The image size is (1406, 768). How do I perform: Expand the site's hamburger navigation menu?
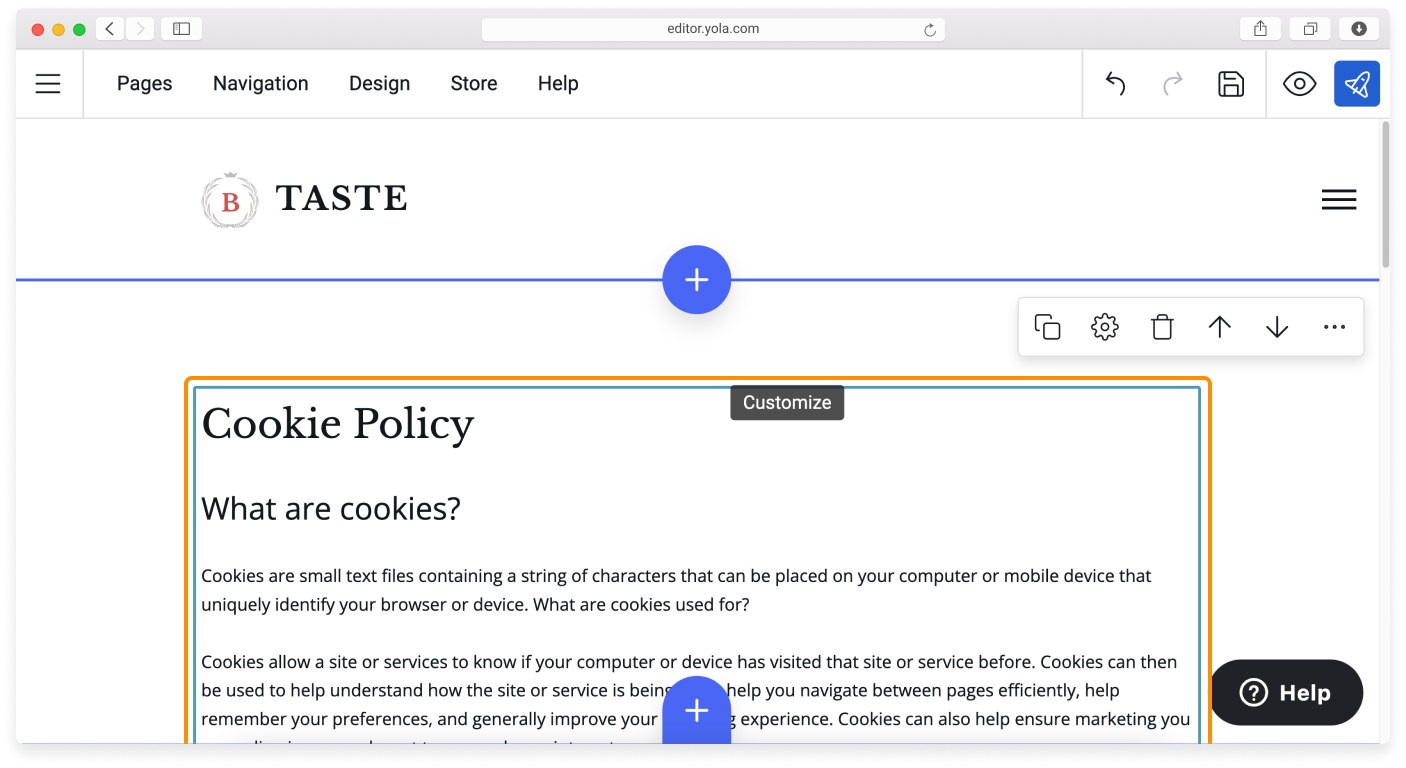point(1339,199)
